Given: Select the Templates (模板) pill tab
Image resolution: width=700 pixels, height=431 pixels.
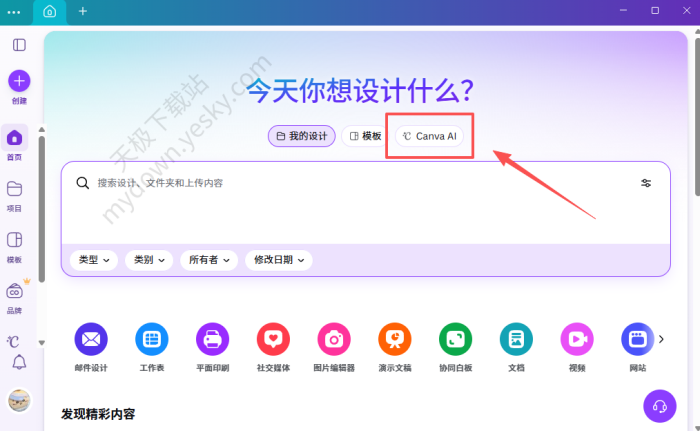Looking at the screenshot, I should point(365,136).
